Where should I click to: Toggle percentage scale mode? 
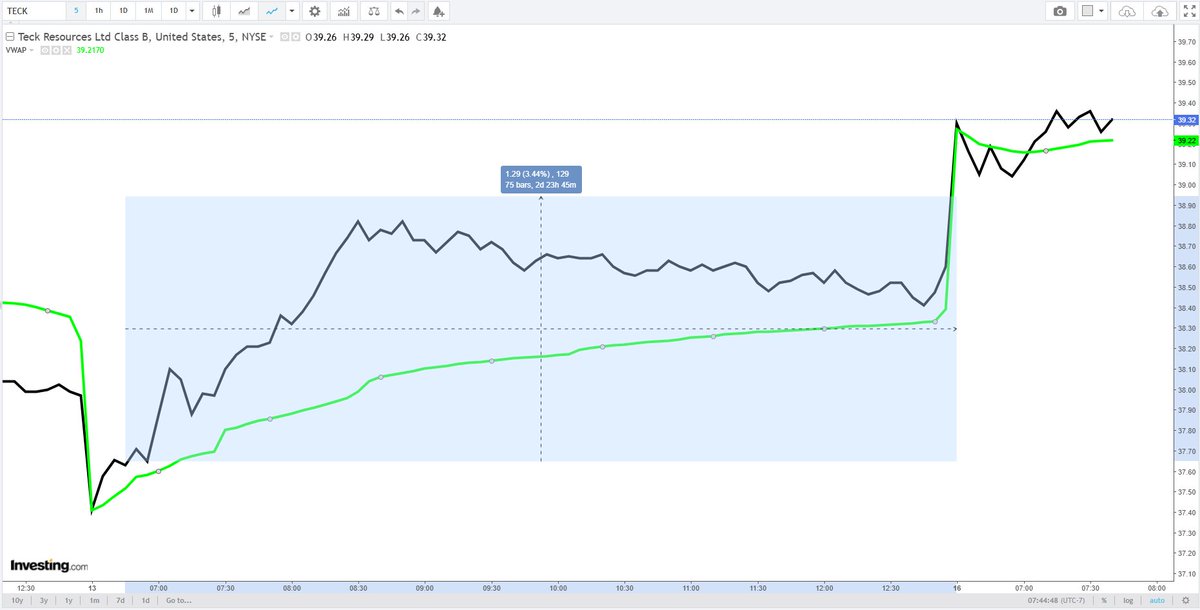pyautogui.click(x=1104, y=600)
